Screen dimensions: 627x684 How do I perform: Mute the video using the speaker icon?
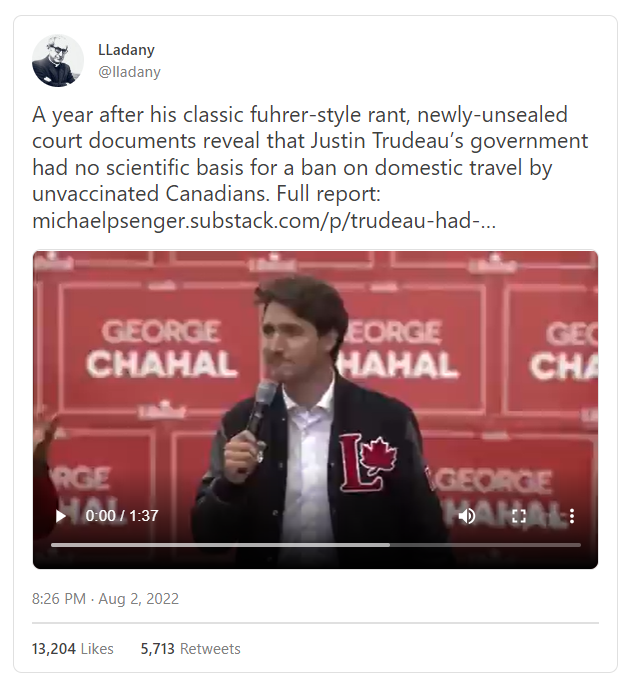(x=466, y=516)
